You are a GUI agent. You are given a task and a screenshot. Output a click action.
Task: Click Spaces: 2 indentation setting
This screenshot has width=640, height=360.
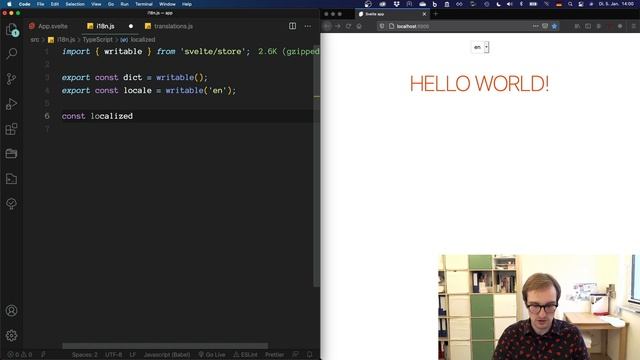(x=84, y=355)
